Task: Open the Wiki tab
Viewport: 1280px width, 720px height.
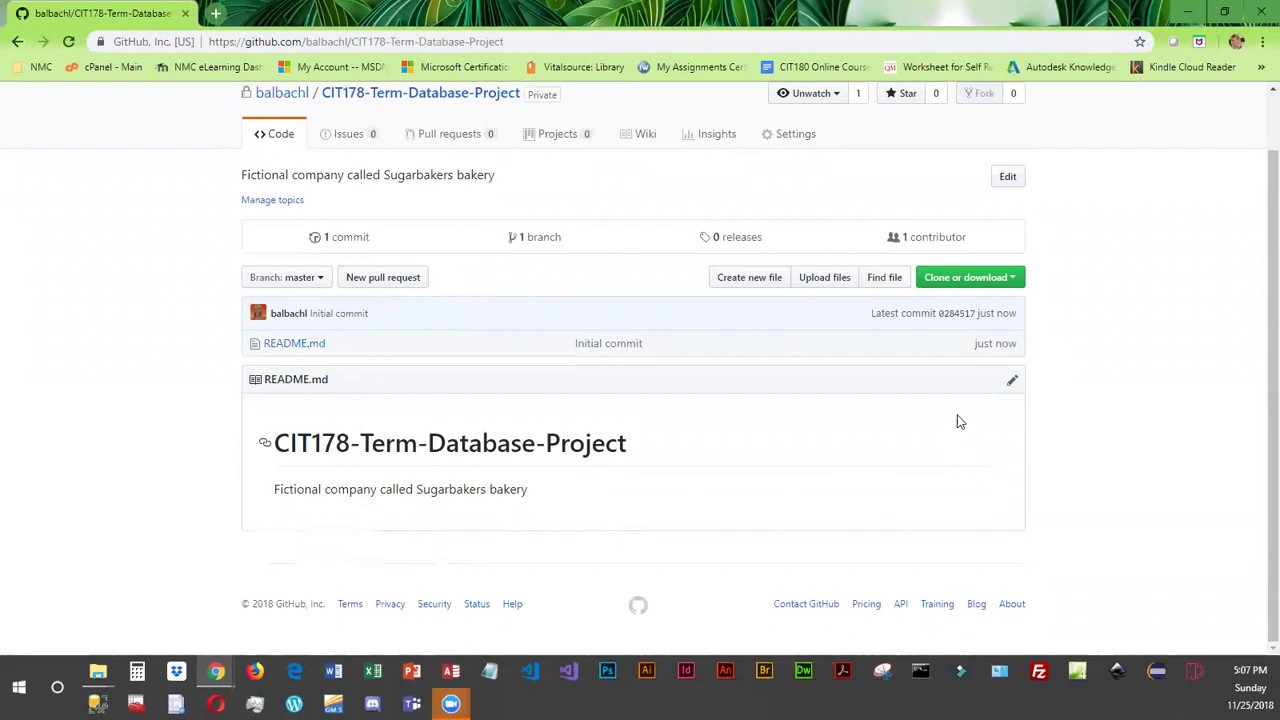Action: coord(638,134)
